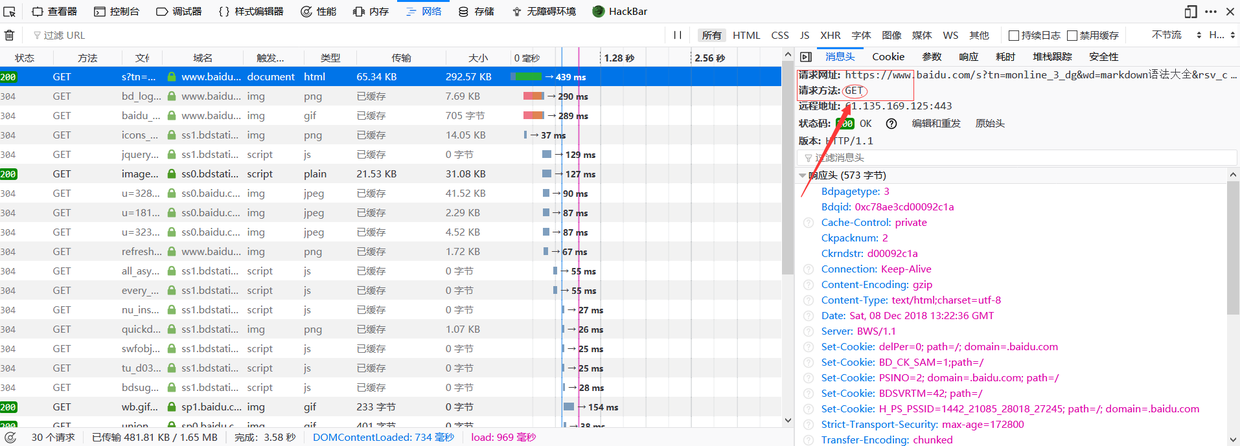Activate the element picker icon
This screenshot has width=1240, height=446.
tap(9, 12)
